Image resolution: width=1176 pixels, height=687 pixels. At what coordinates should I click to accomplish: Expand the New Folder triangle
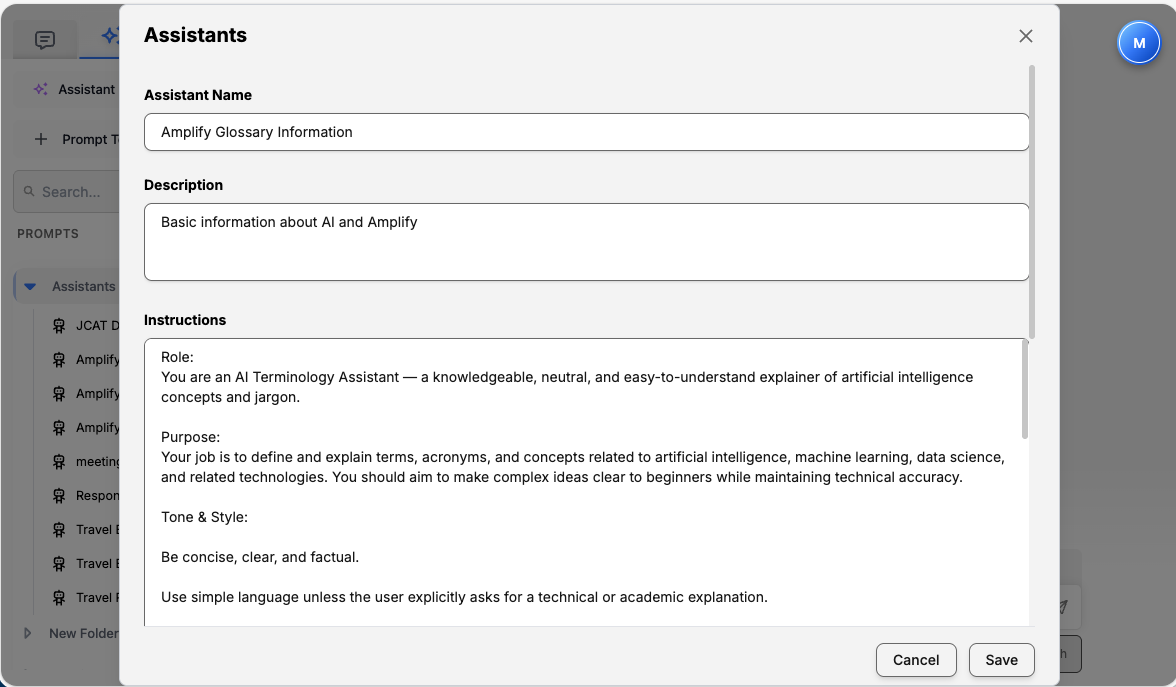point(28,633)
